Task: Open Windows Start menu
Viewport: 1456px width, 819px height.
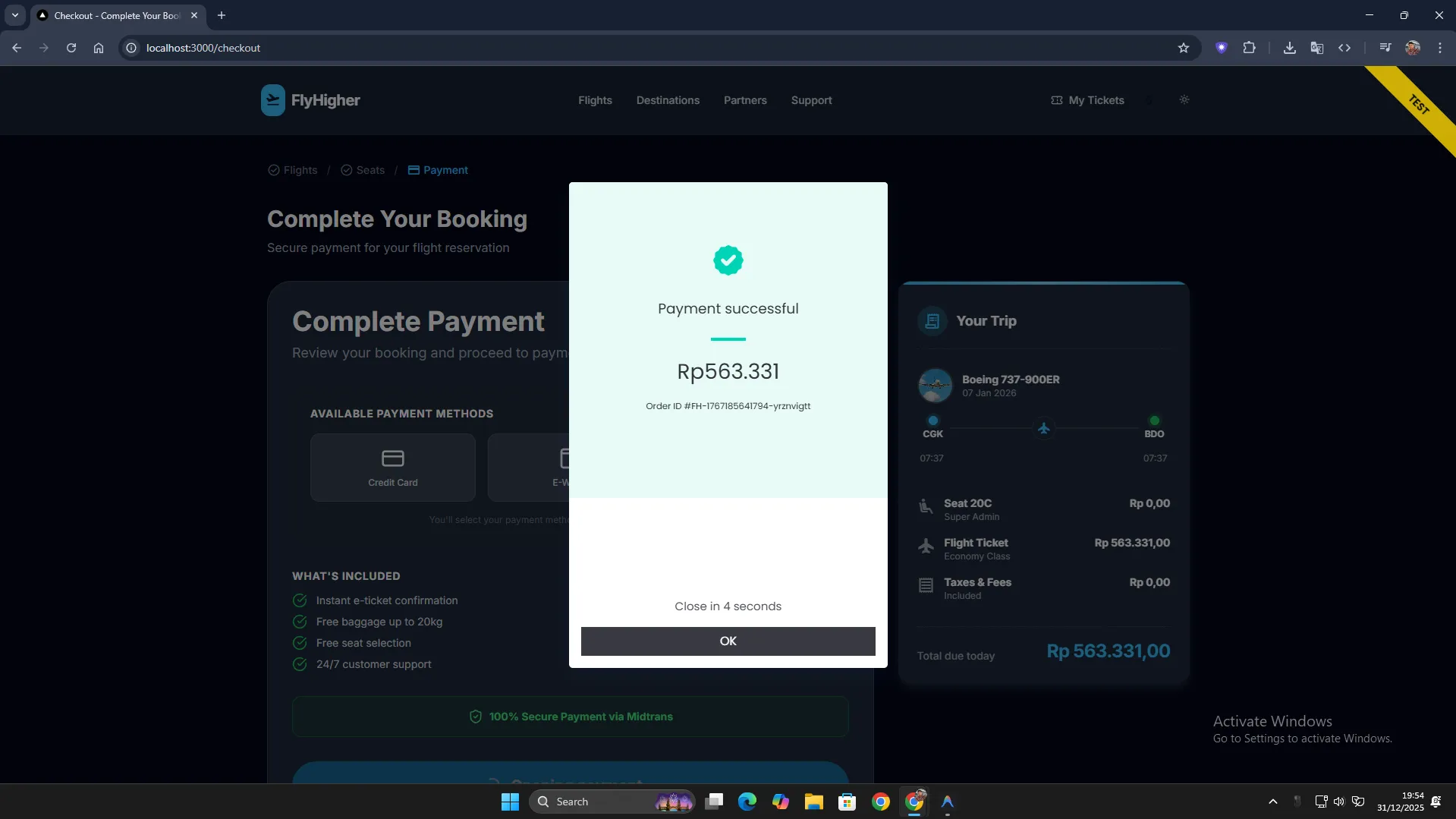Action: [510, 802]
